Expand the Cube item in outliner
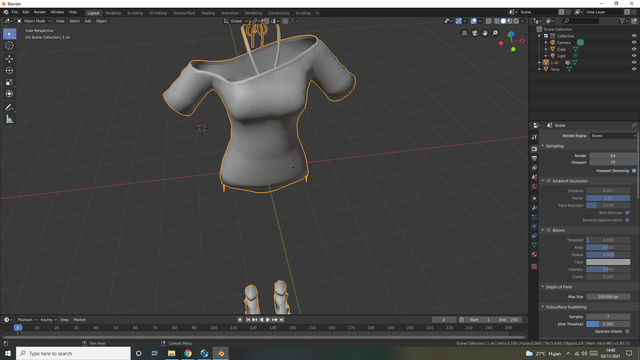640x360 pixels. pos(546,49)
